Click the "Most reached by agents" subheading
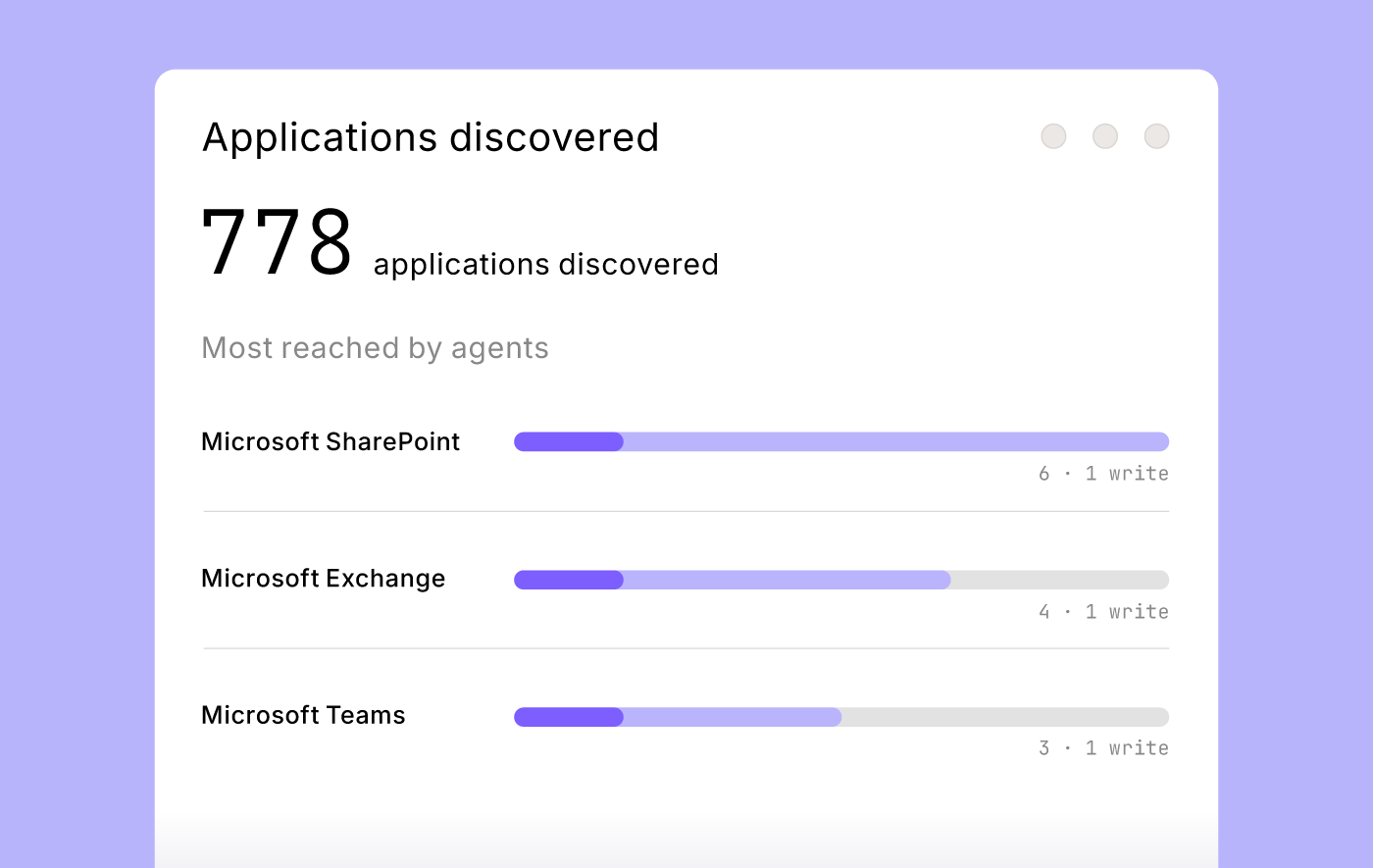1373x868 pixels. click(375, 348)
